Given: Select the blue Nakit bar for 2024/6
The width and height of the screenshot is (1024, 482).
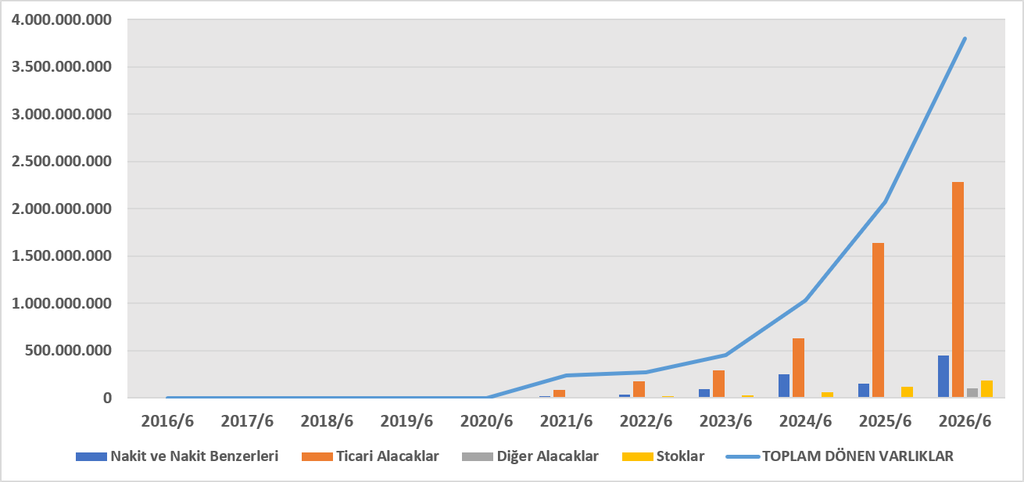Looking at the screenshot, I should [784, 385].
